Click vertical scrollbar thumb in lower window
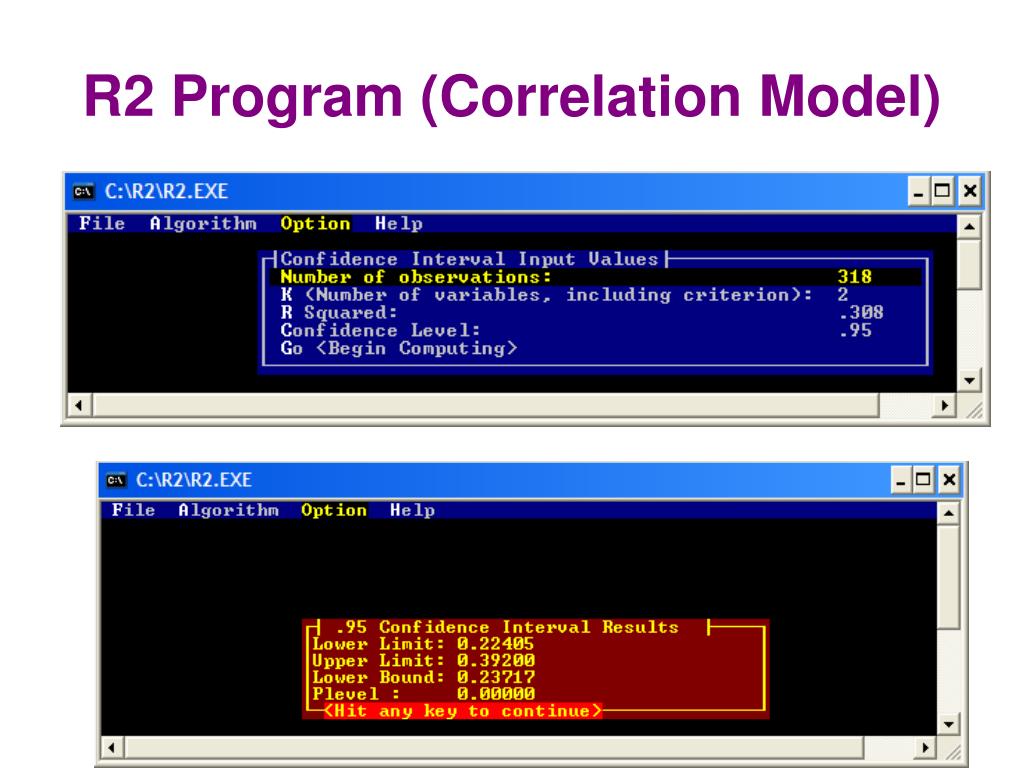 [948, 577]
